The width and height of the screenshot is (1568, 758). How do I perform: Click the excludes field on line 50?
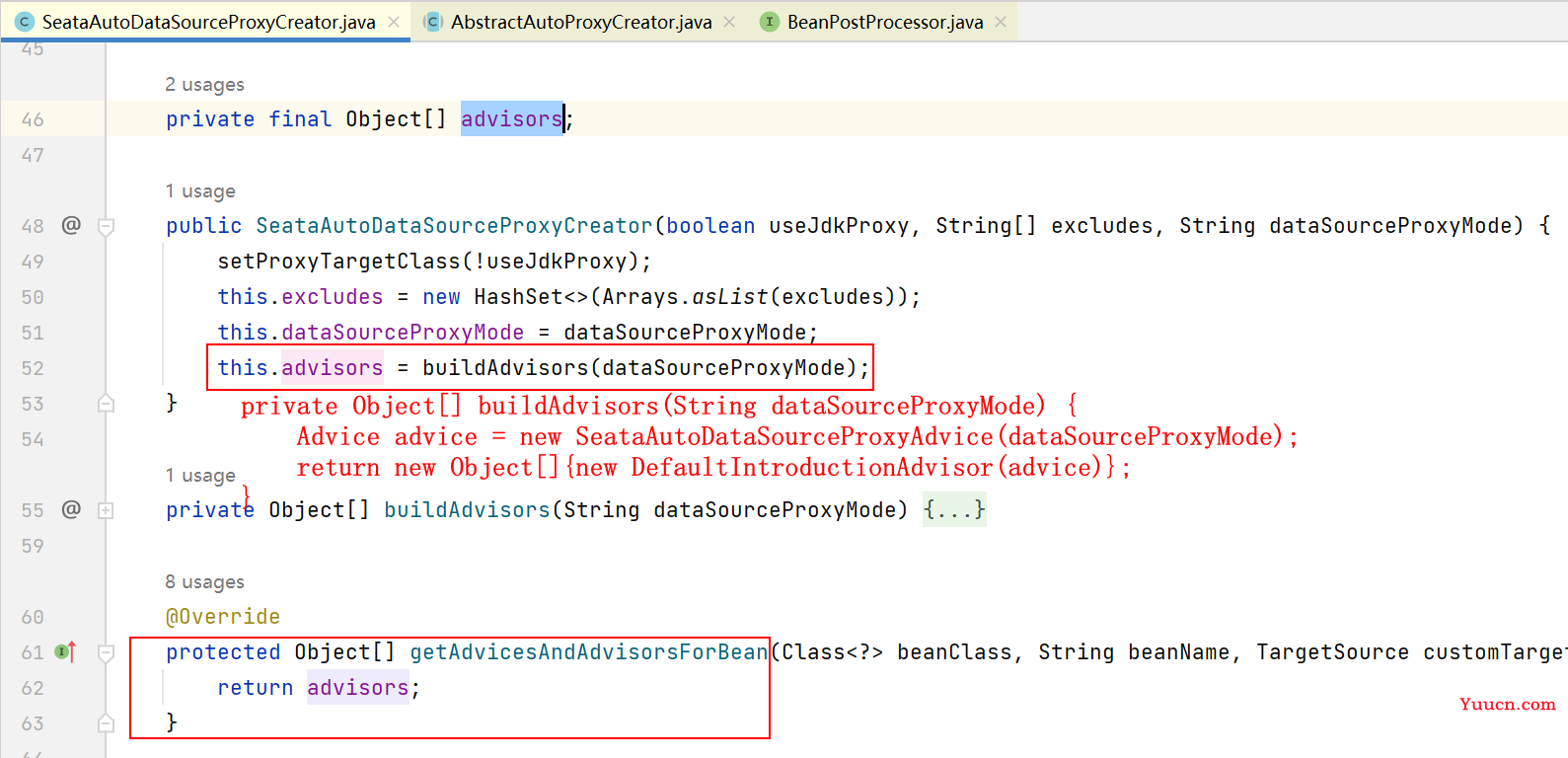coord(333,297)
